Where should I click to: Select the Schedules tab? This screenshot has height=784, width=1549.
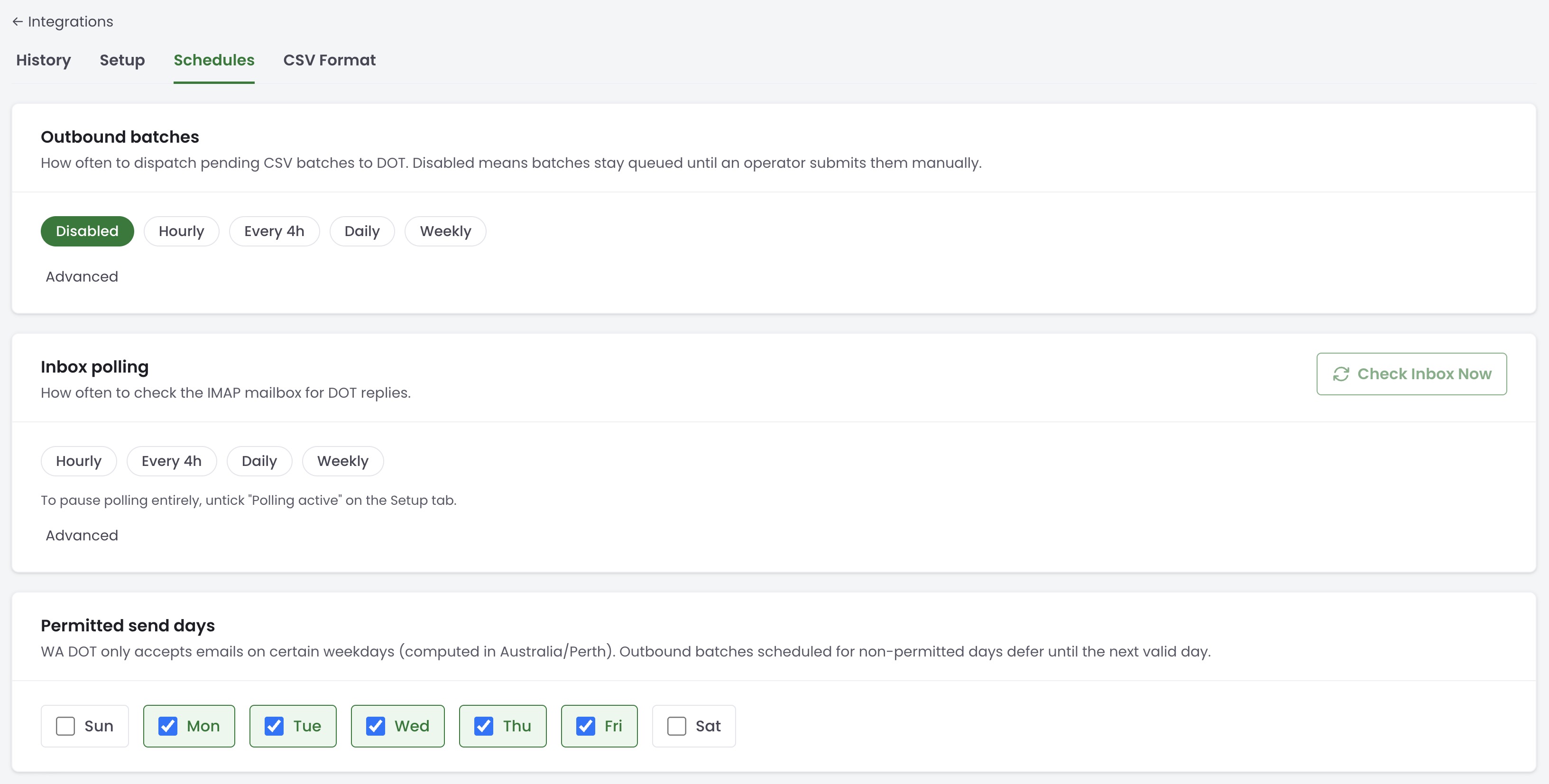(x=214, y=60)
